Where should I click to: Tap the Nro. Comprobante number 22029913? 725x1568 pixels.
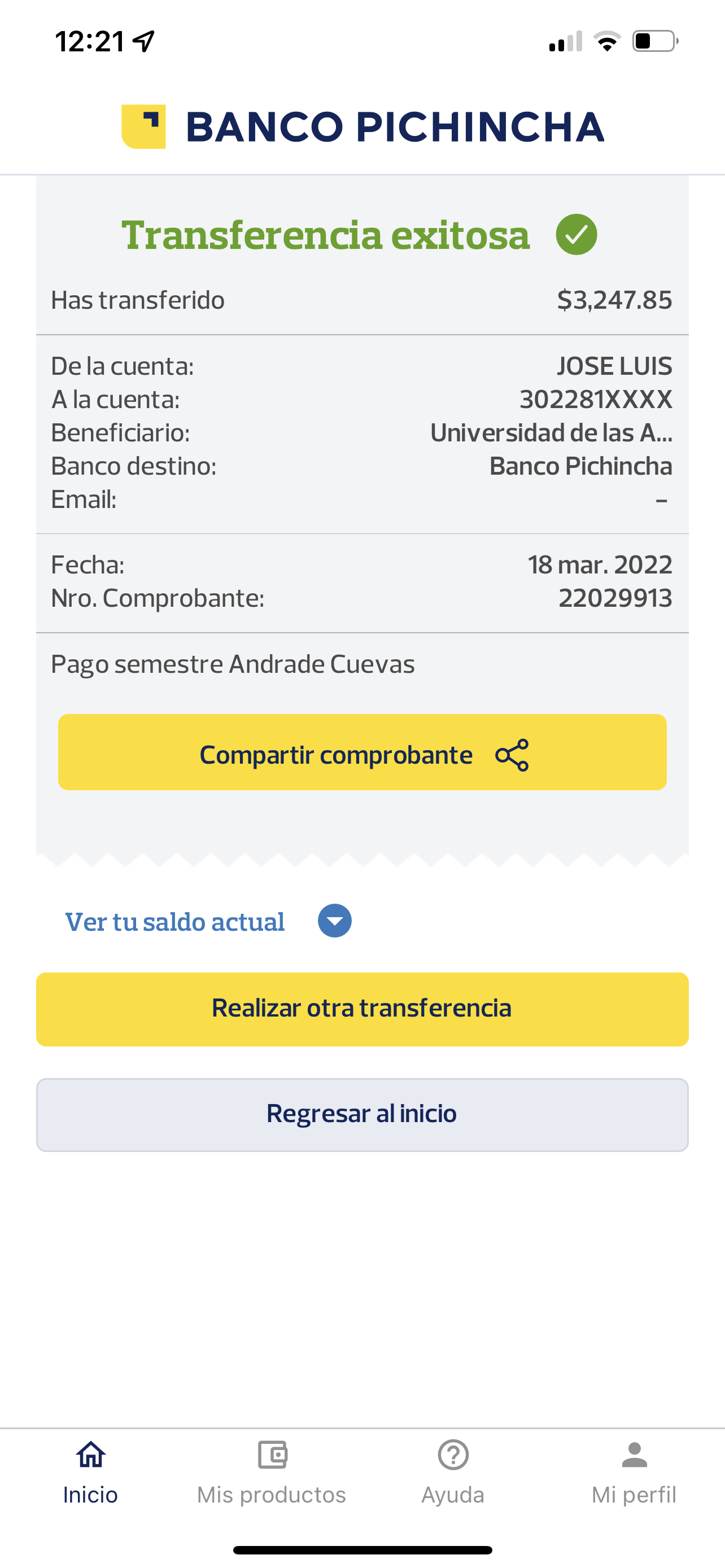615,598
